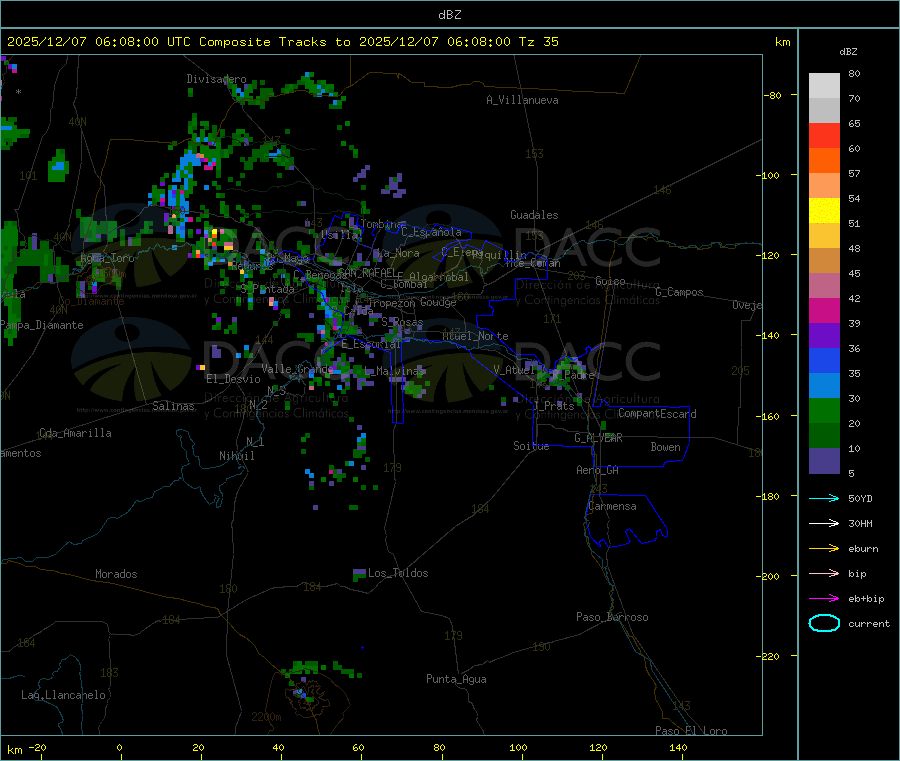This screenshot has height=761, width=900.
Task: Click the 'current' legend label
Action: click(x=869, y=623)
